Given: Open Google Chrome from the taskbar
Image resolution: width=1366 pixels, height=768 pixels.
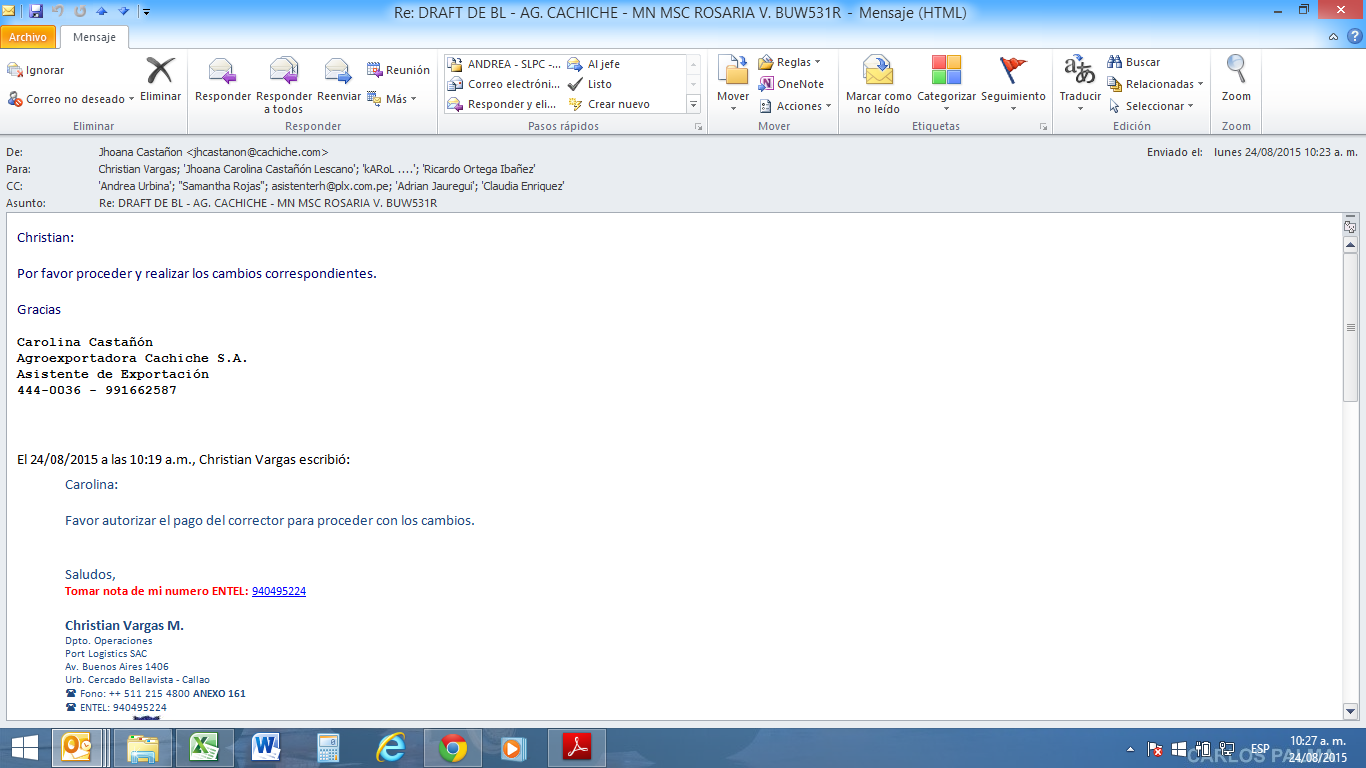Looking at the screenshot, I should tap(453, 748).
